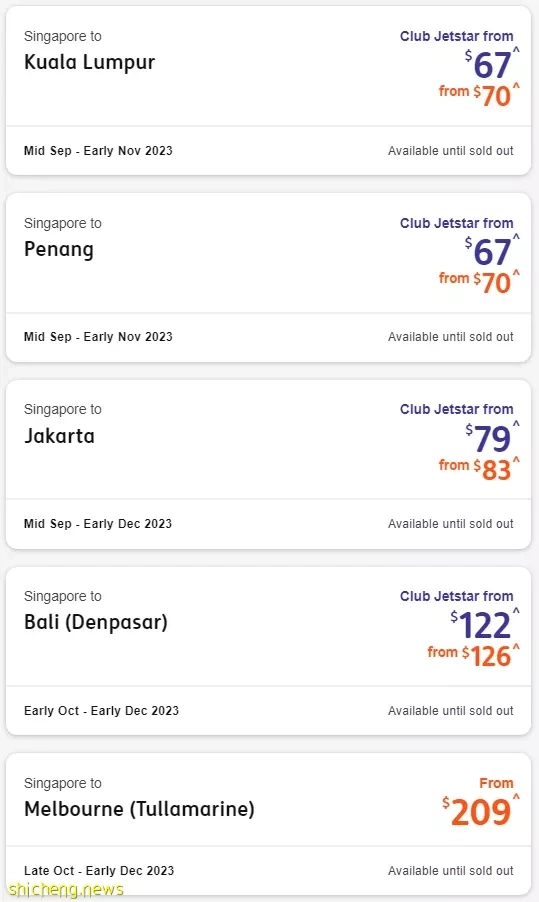This screenshot has width=539, height=902.
Task: Click the Early Oct - Early Dec 2023 Bali dates
Action: point(101,710)
